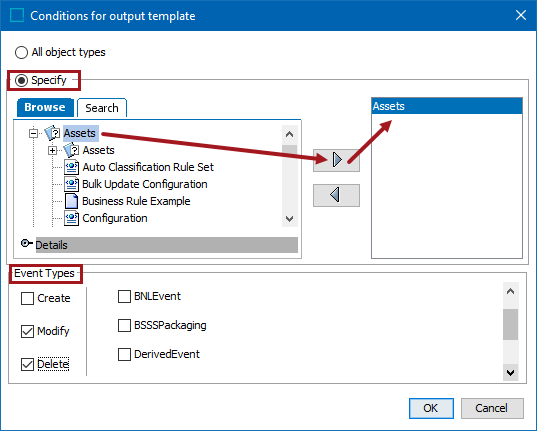Click the Event Types scrollbar down arrow
537x431 pixels.
click(511, 373)
